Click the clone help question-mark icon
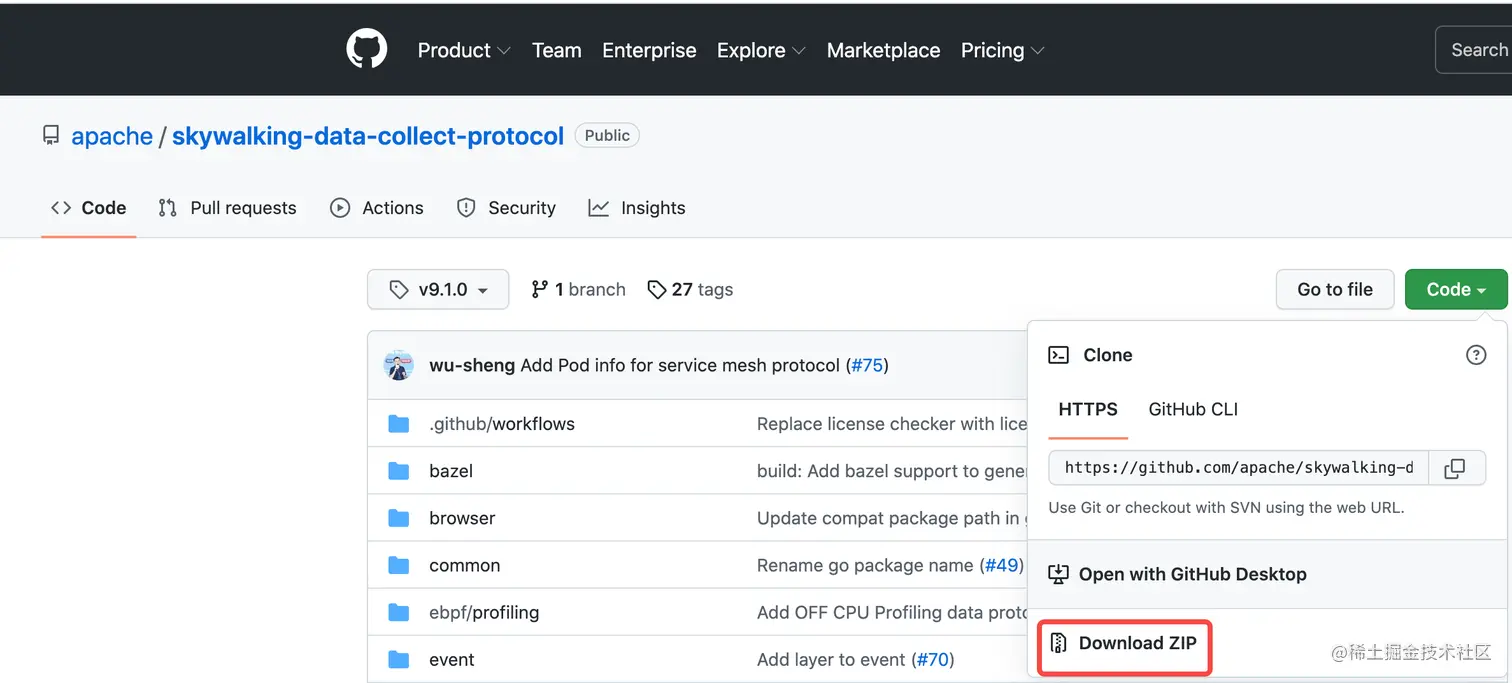 (x=1475, y=355)
